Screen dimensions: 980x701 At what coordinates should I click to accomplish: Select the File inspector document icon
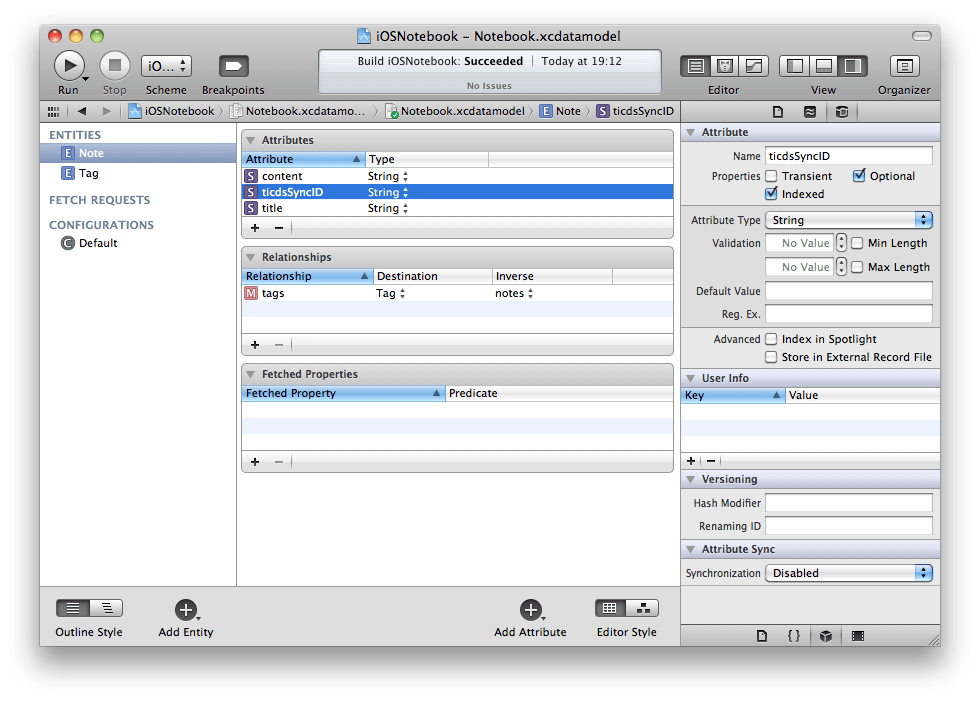[779, 111]
